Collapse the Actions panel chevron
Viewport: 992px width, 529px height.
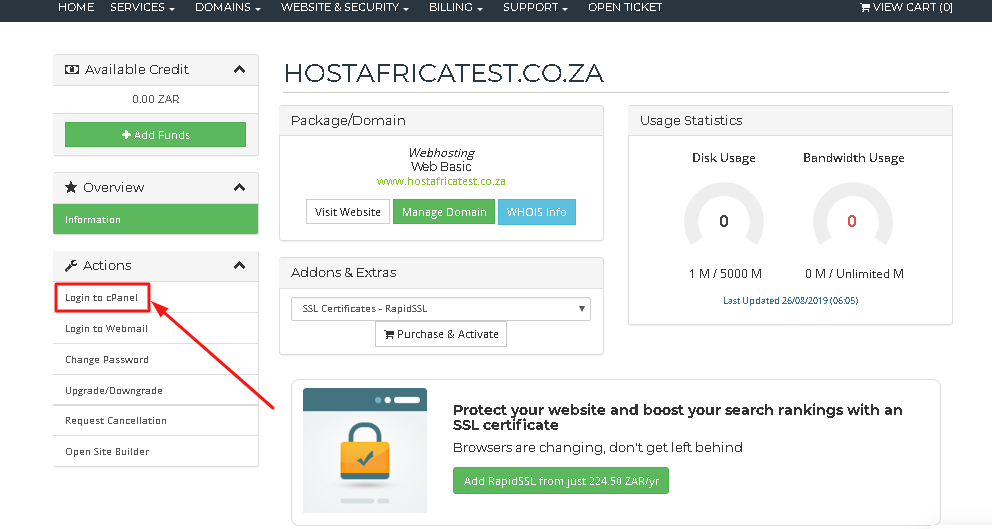(x=239, y=266)
